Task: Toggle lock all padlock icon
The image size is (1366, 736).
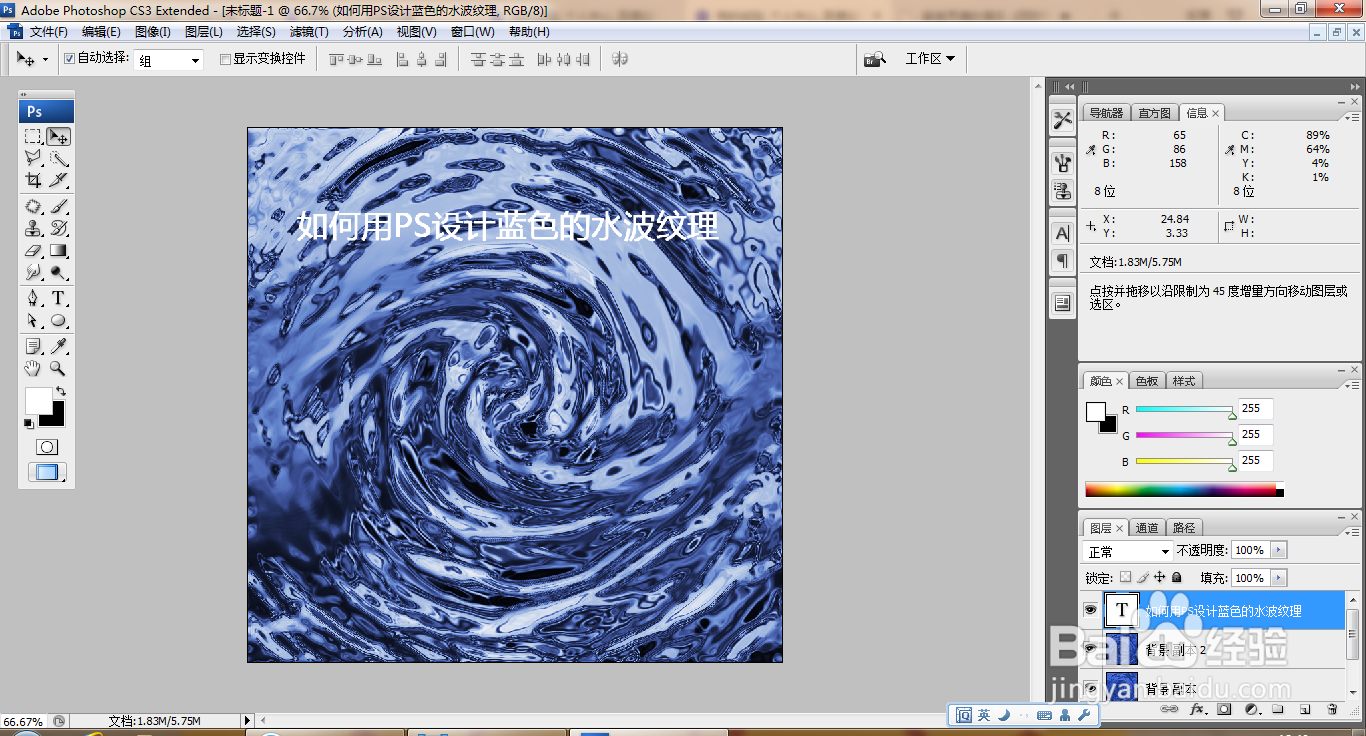Action: (x=1177, y=577)
